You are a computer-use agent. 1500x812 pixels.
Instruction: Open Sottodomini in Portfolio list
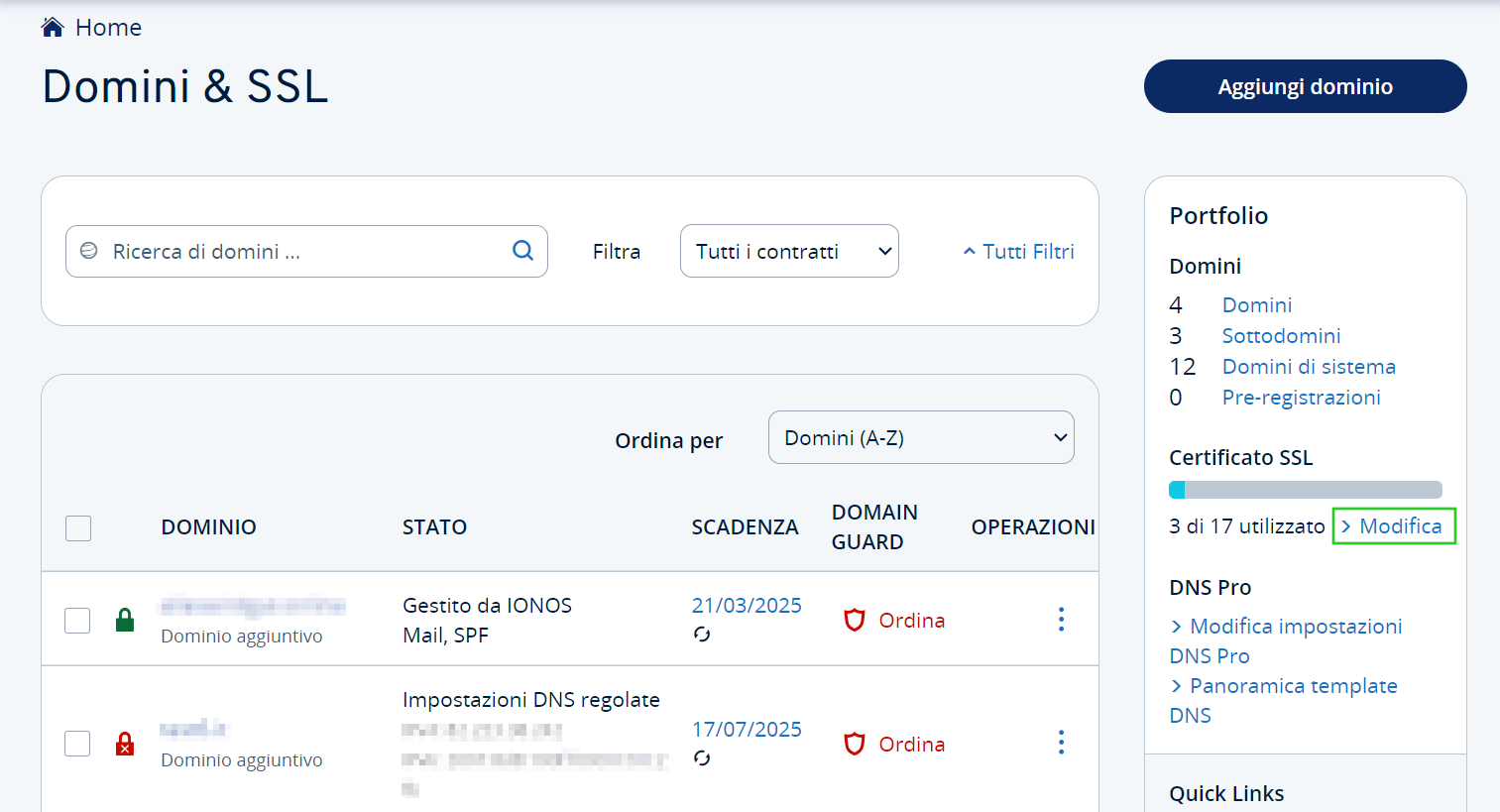click(1281, 336)
